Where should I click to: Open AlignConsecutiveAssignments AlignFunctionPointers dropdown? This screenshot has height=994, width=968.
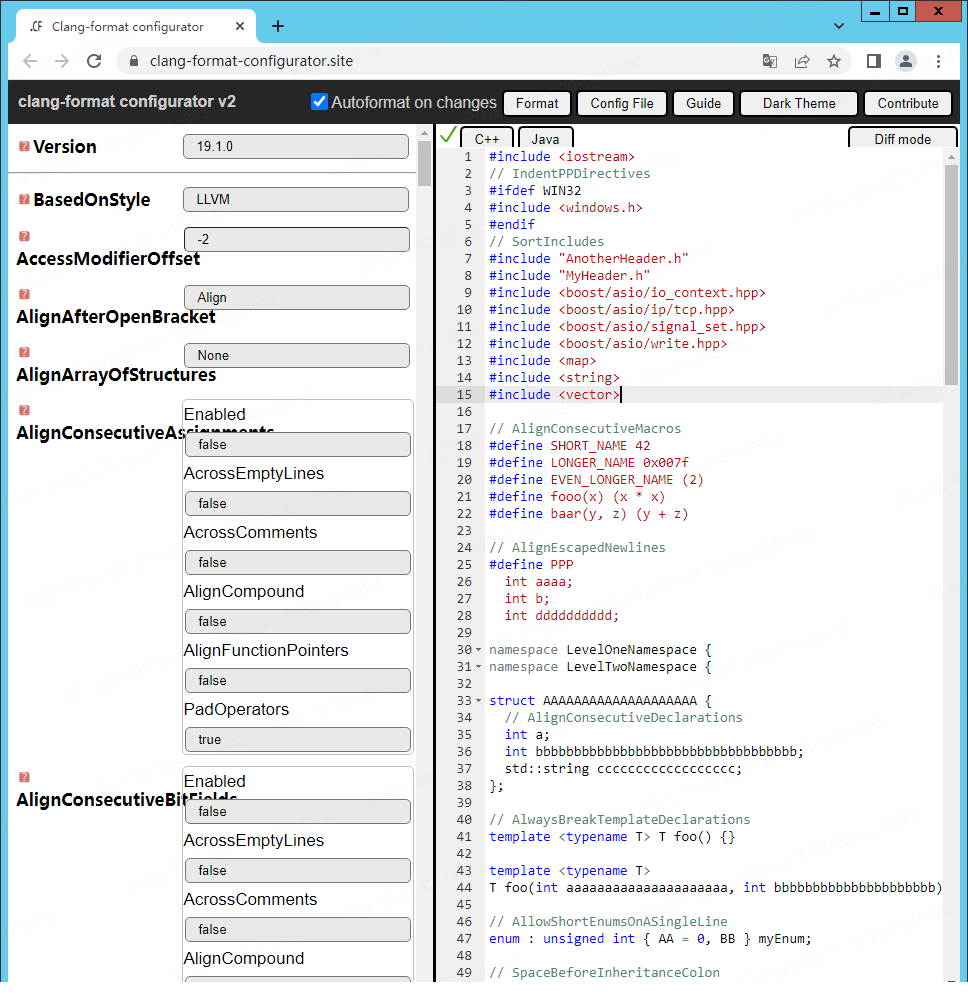click(298, 680)
